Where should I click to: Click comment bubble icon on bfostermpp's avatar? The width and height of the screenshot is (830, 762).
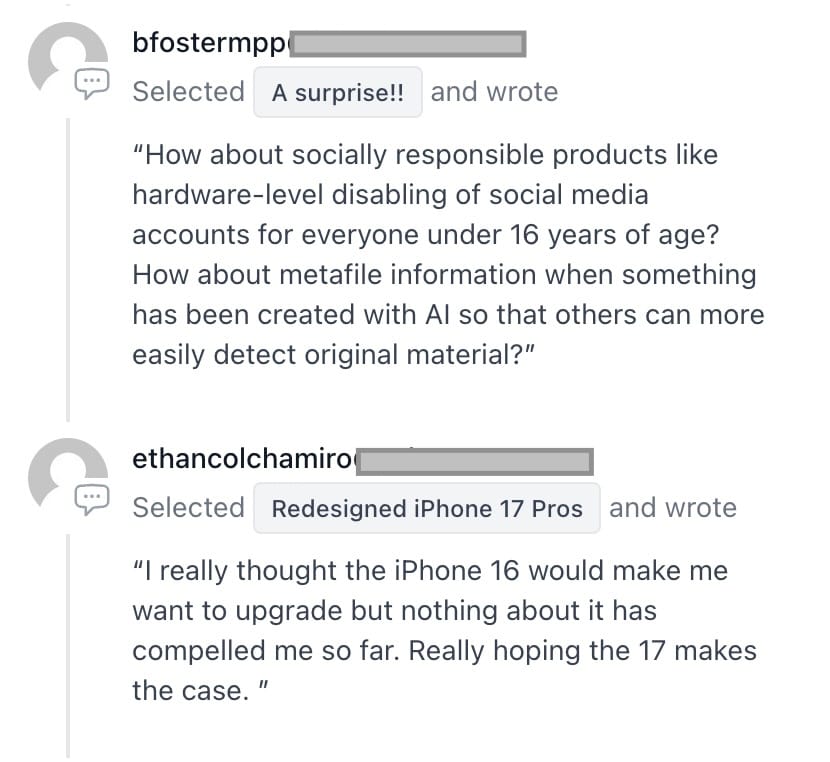[x=92, y=84]
